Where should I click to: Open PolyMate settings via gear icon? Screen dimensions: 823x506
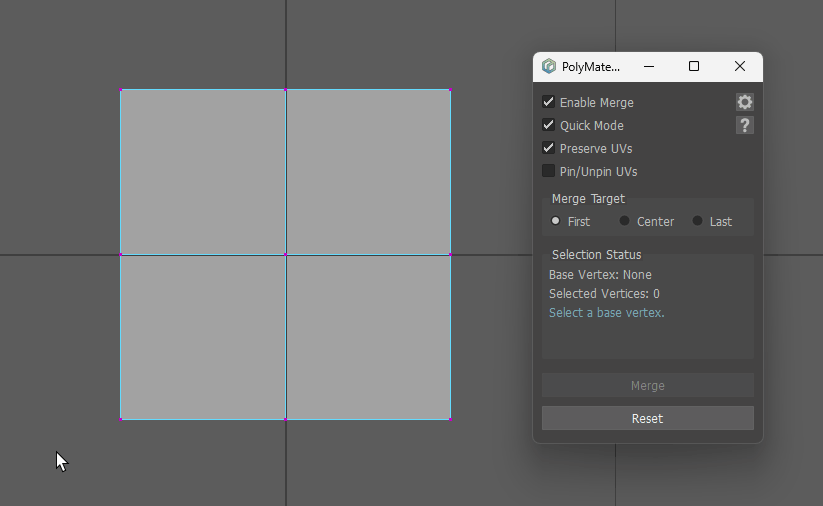click(x=744, y=102)
